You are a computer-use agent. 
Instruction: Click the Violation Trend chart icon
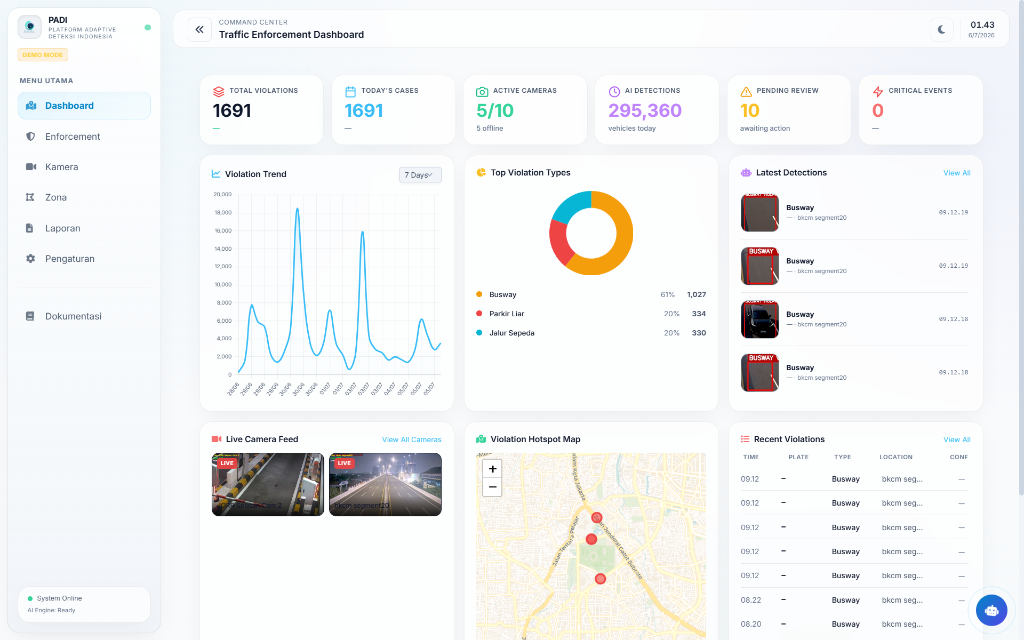(x=216, y=174)
